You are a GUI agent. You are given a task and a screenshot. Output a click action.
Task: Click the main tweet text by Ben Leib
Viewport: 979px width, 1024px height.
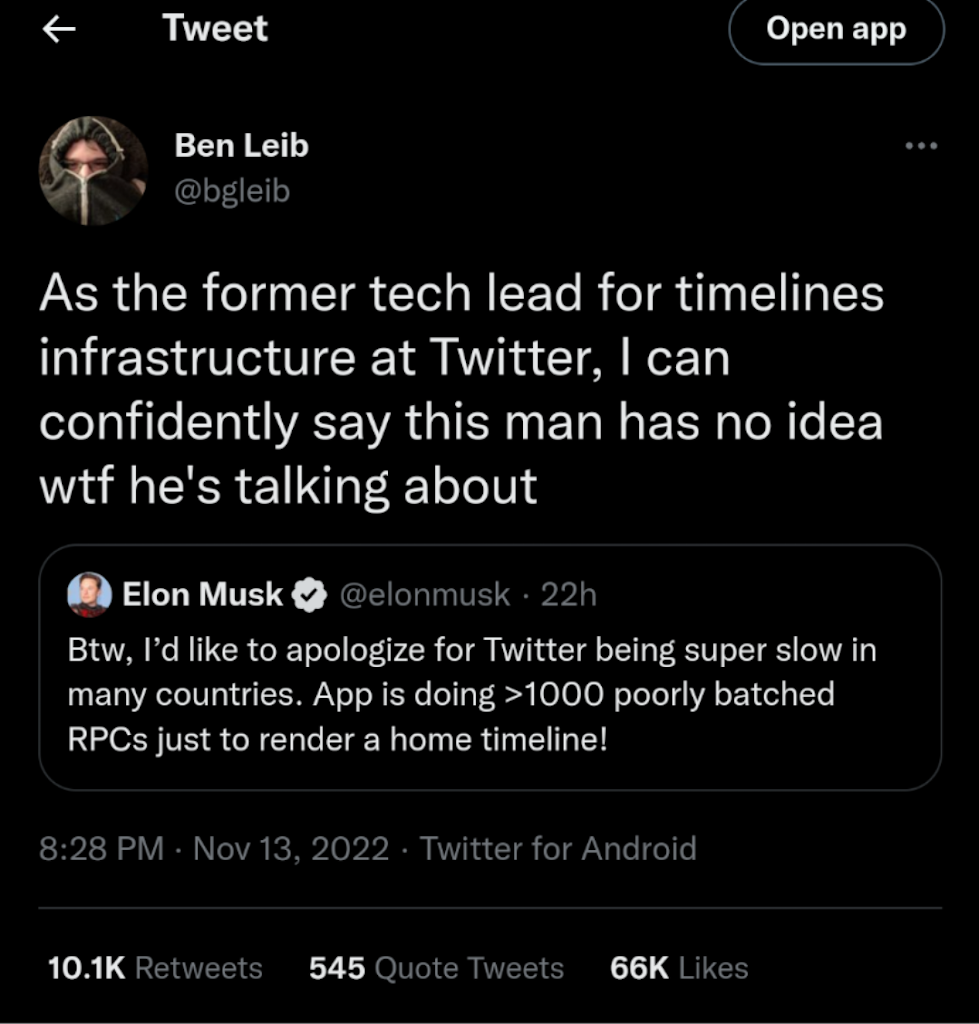point(461,390)
